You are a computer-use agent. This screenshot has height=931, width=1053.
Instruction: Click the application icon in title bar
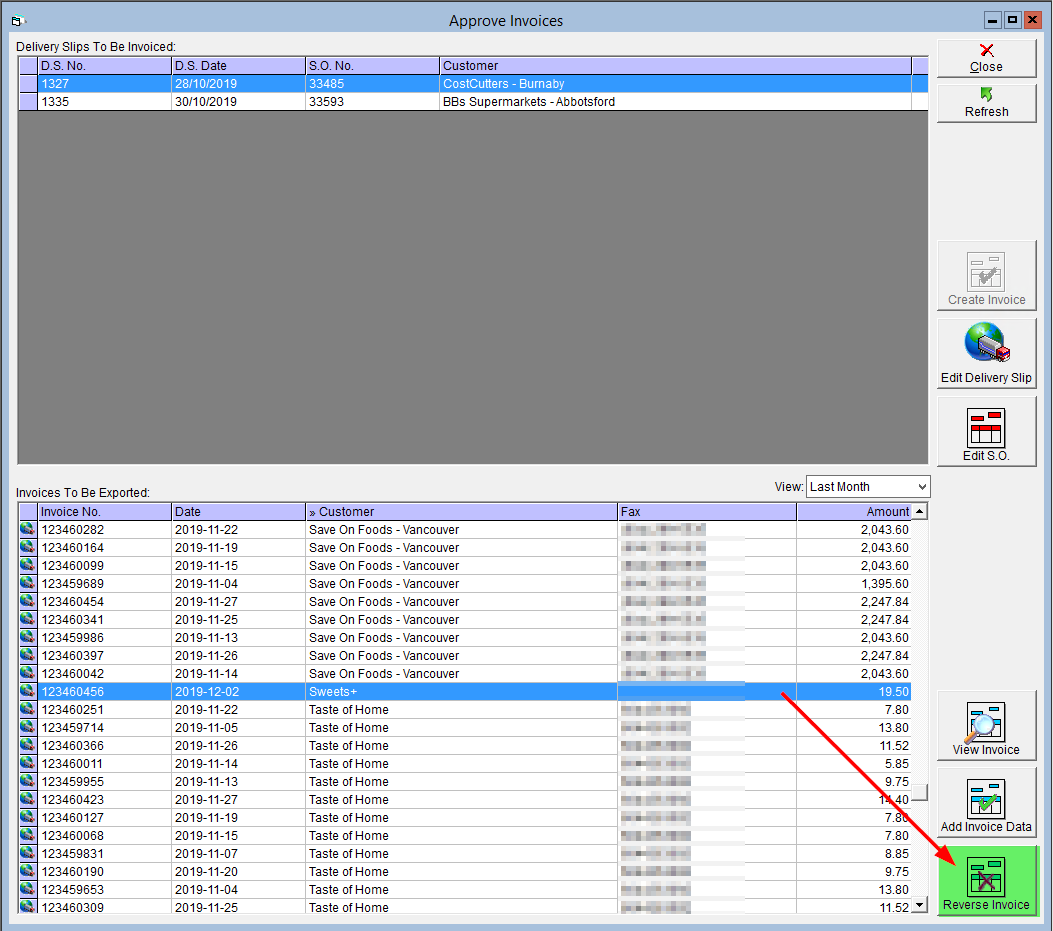[18, 21]
